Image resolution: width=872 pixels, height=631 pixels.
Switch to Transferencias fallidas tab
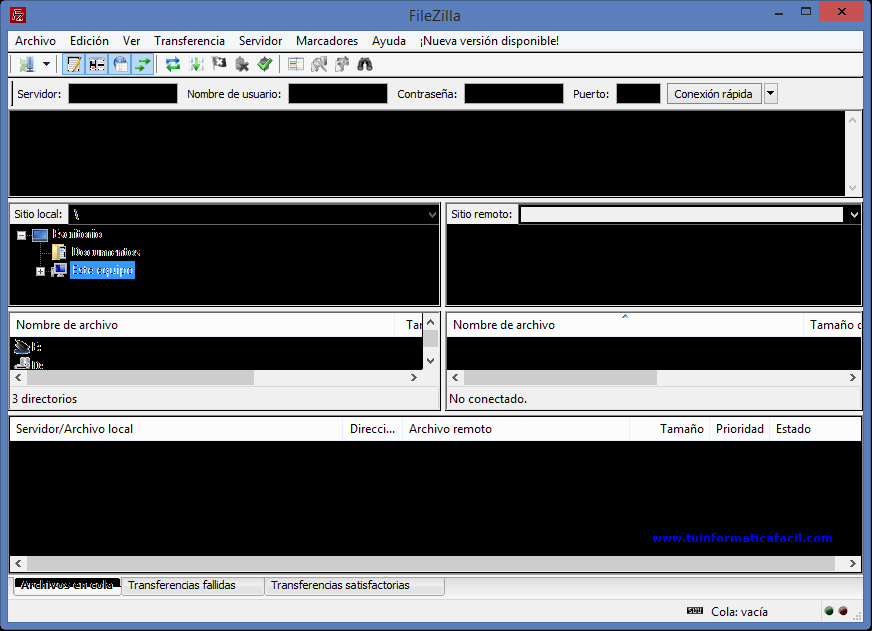pos(192,585)
